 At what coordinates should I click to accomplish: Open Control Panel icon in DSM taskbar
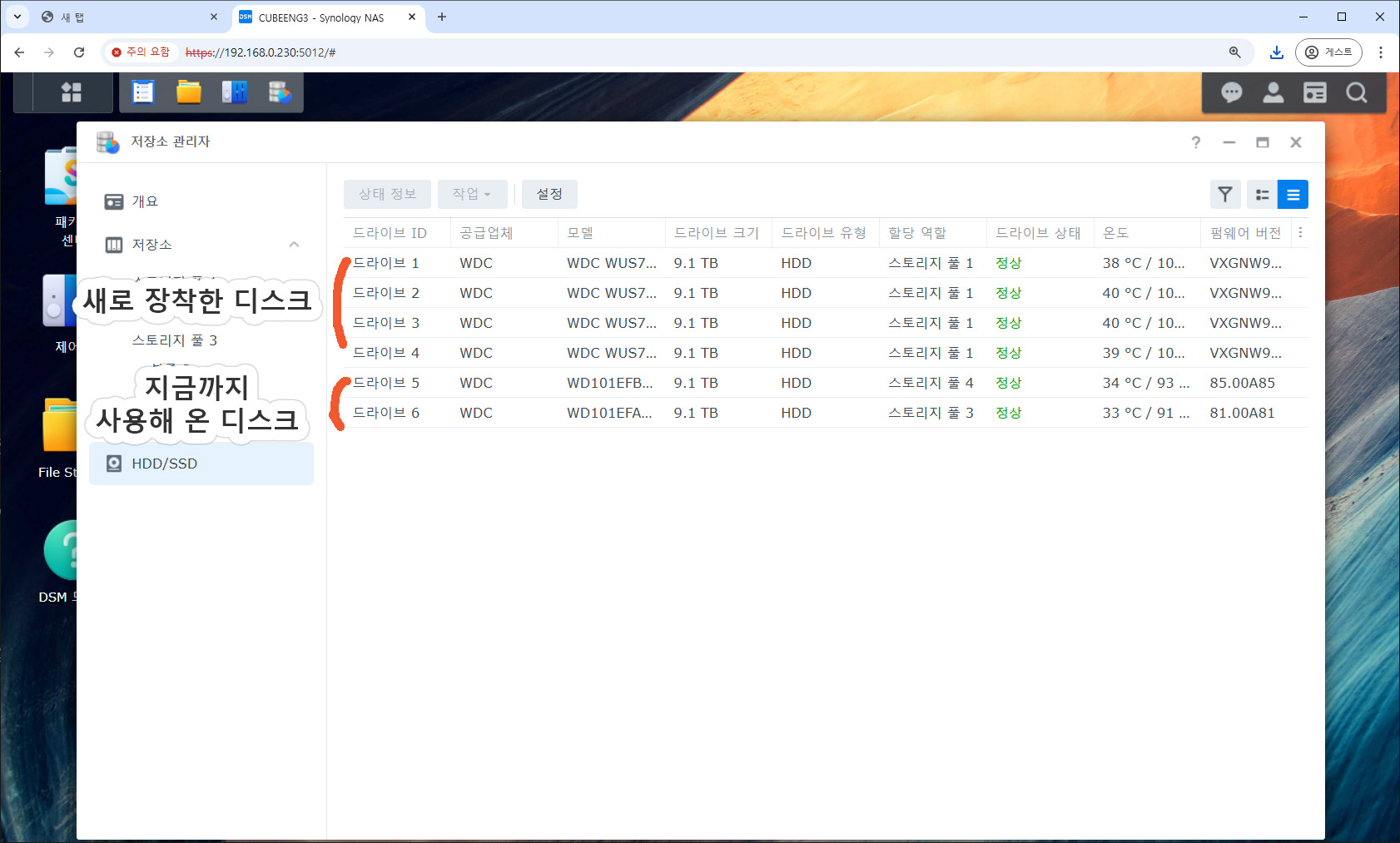[x=234, y=92]
